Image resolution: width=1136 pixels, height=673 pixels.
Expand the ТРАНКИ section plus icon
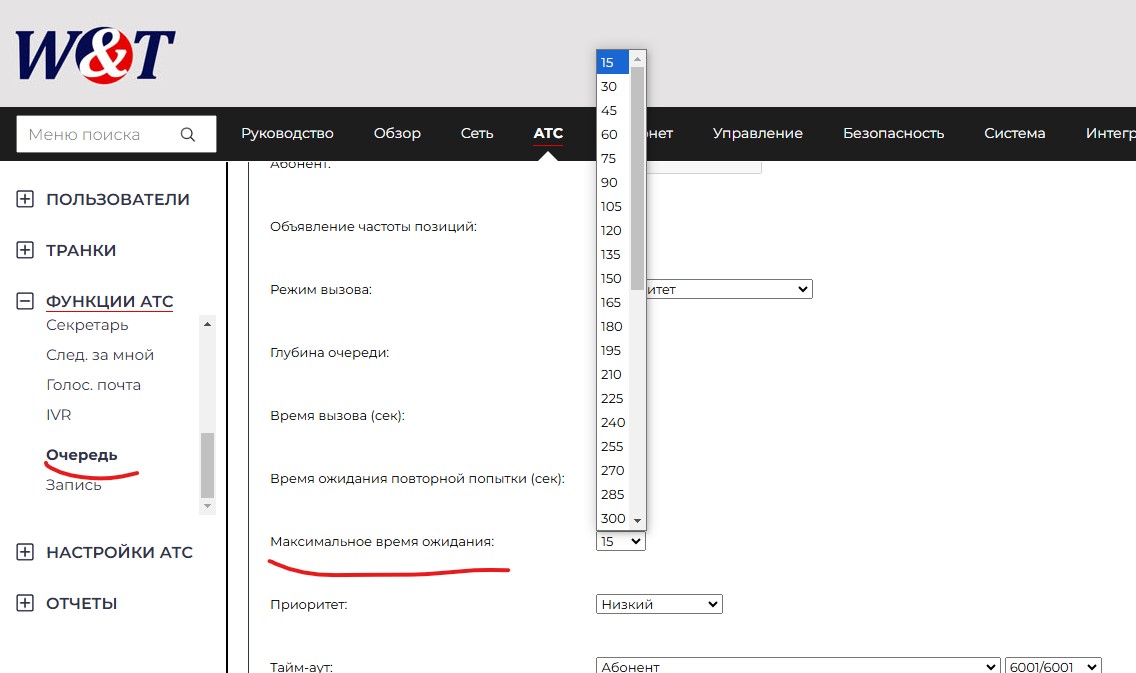(25, 250)
